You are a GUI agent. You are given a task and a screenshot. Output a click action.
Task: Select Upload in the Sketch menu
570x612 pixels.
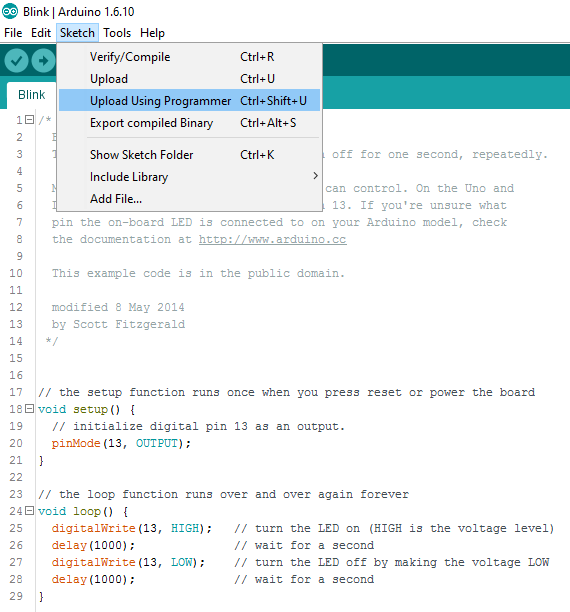pyautogui.click(x=189, y=79)
